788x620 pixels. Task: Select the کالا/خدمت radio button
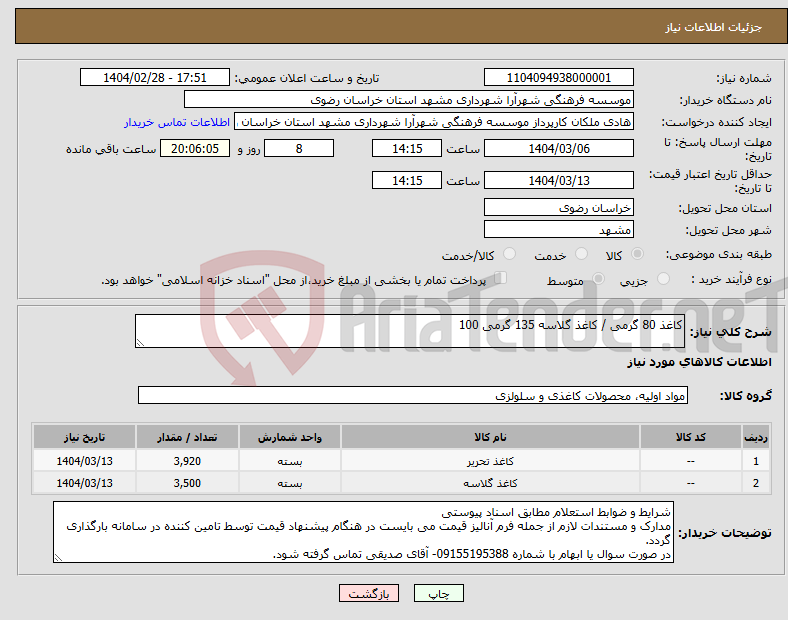[510, 254]
